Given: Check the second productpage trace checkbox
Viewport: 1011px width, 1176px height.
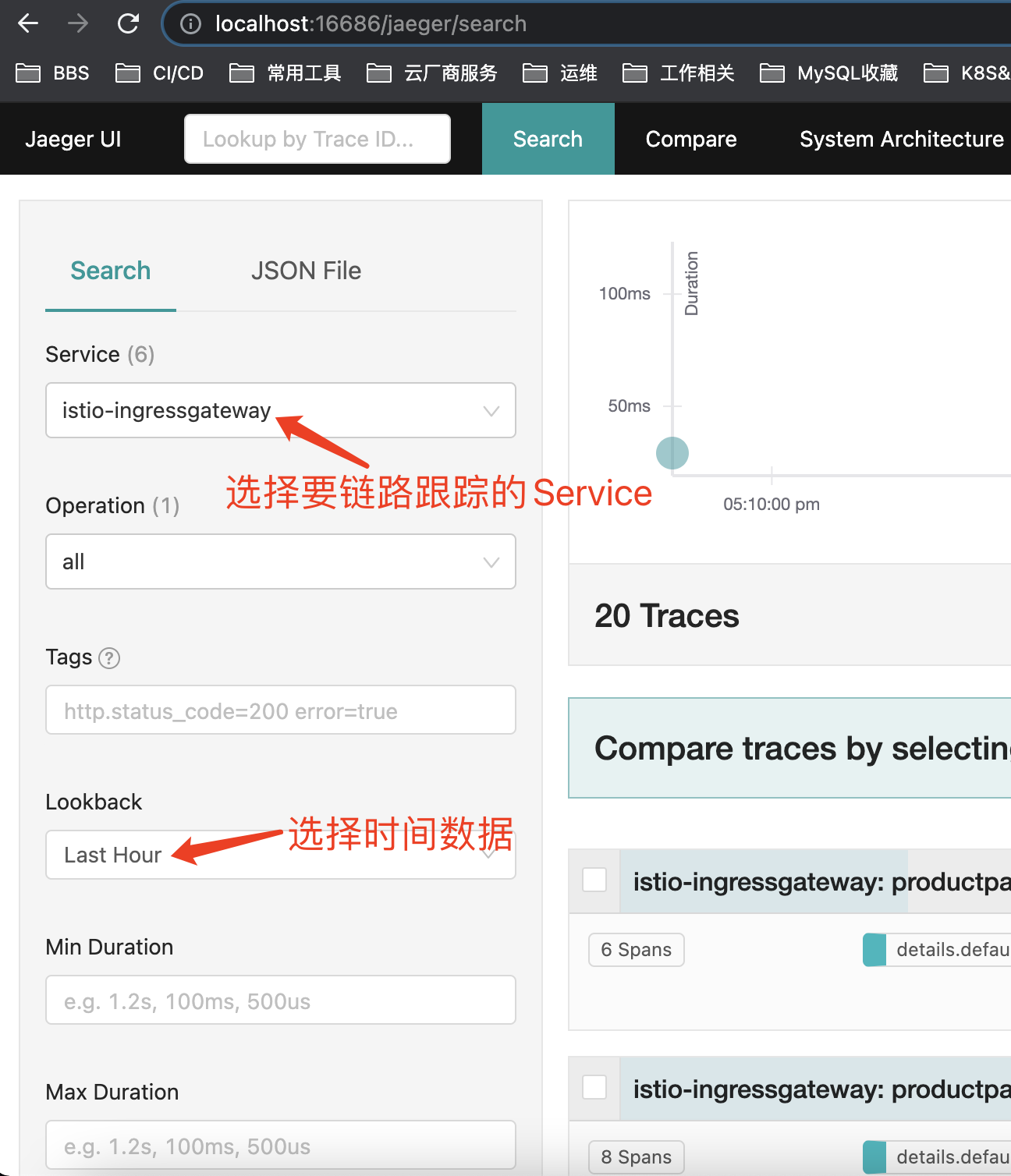Looking at the screenshot, I should click(x=594, y=1087).
